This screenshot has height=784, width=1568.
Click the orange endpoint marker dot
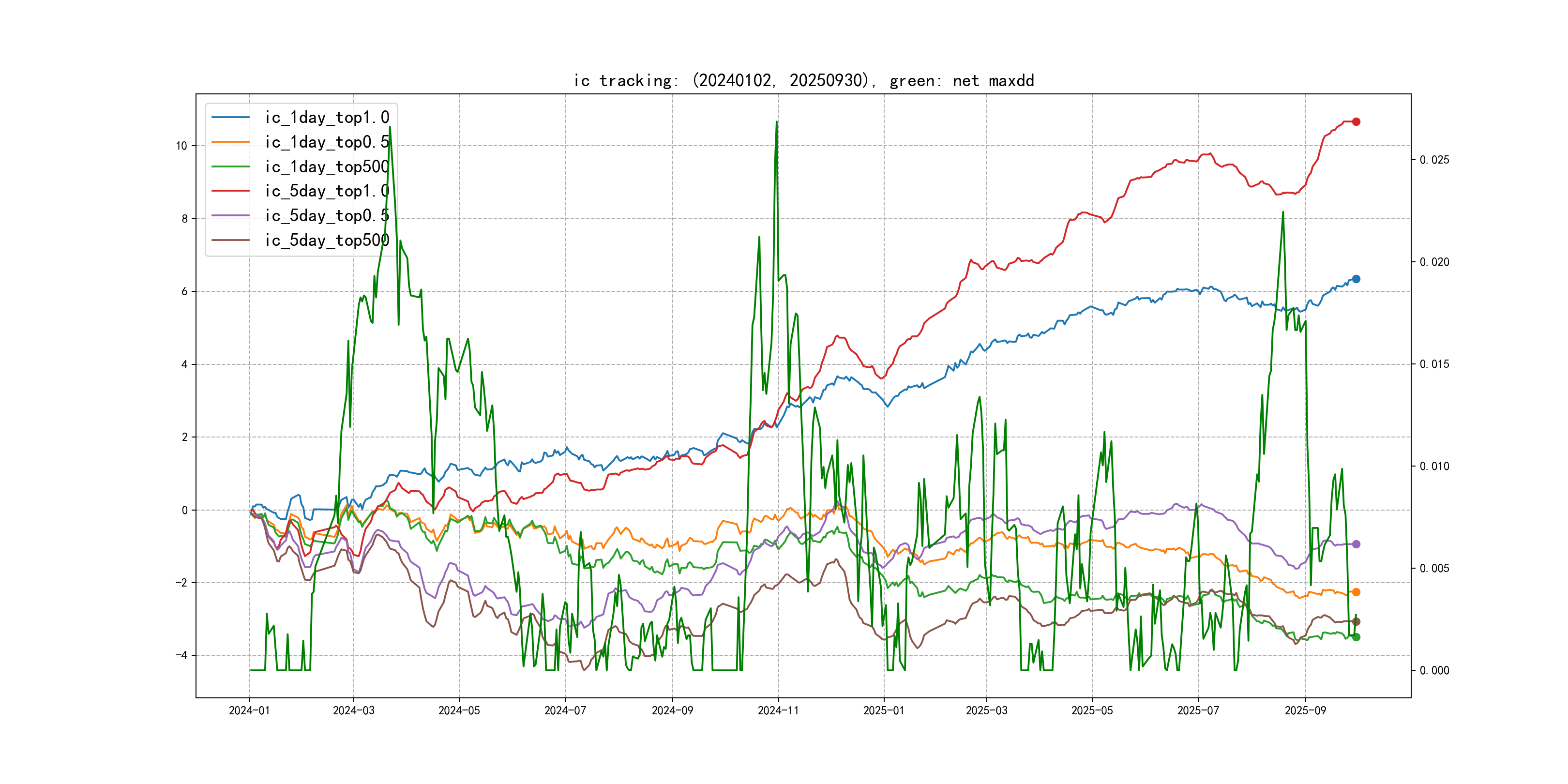[1356, 592]
